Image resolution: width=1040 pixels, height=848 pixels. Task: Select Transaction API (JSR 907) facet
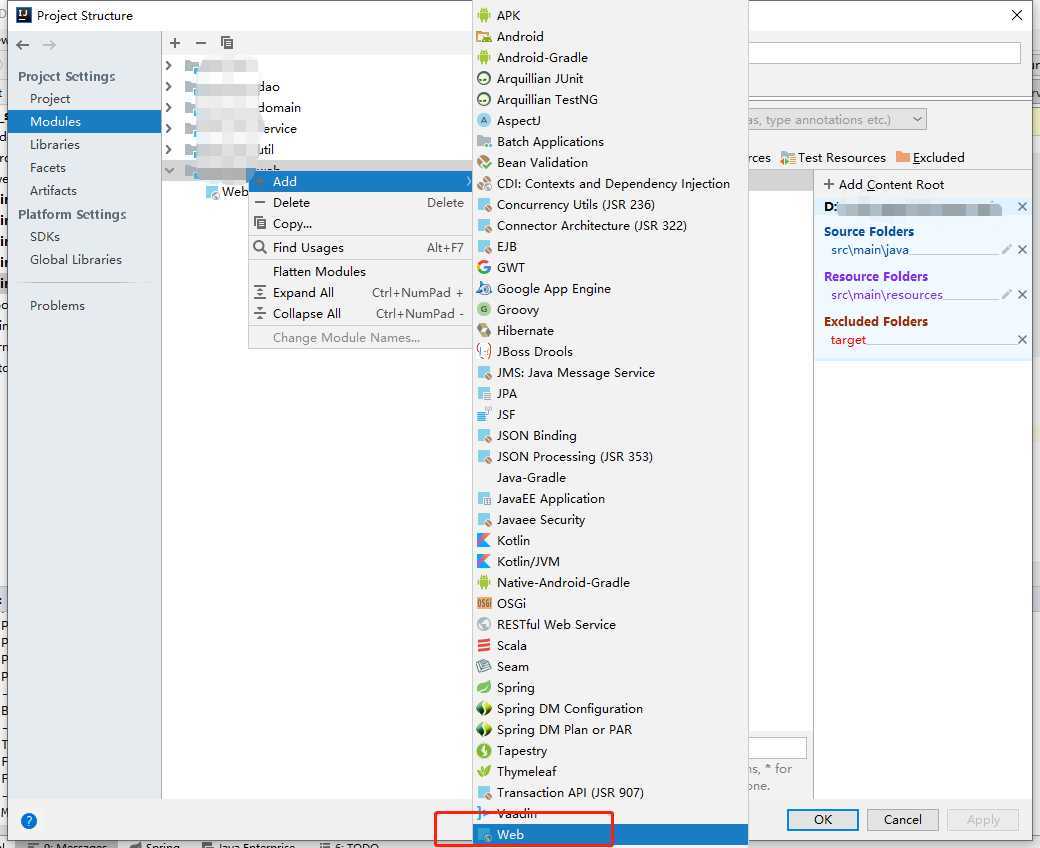click(611, 792)
